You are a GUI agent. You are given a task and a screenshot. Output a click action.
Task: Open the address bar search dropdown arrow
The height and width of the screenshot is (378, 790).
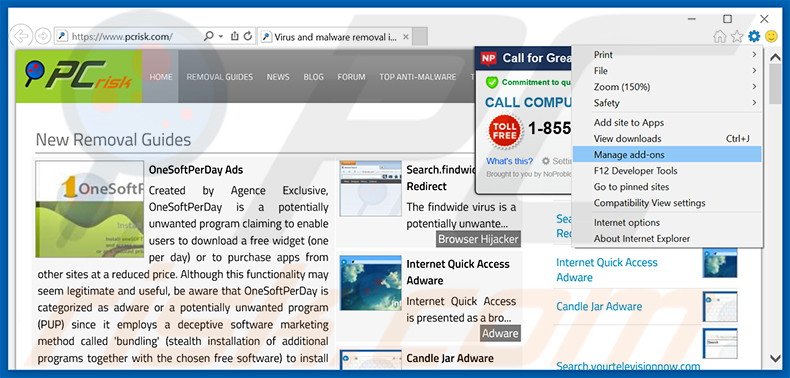(221, 36)
